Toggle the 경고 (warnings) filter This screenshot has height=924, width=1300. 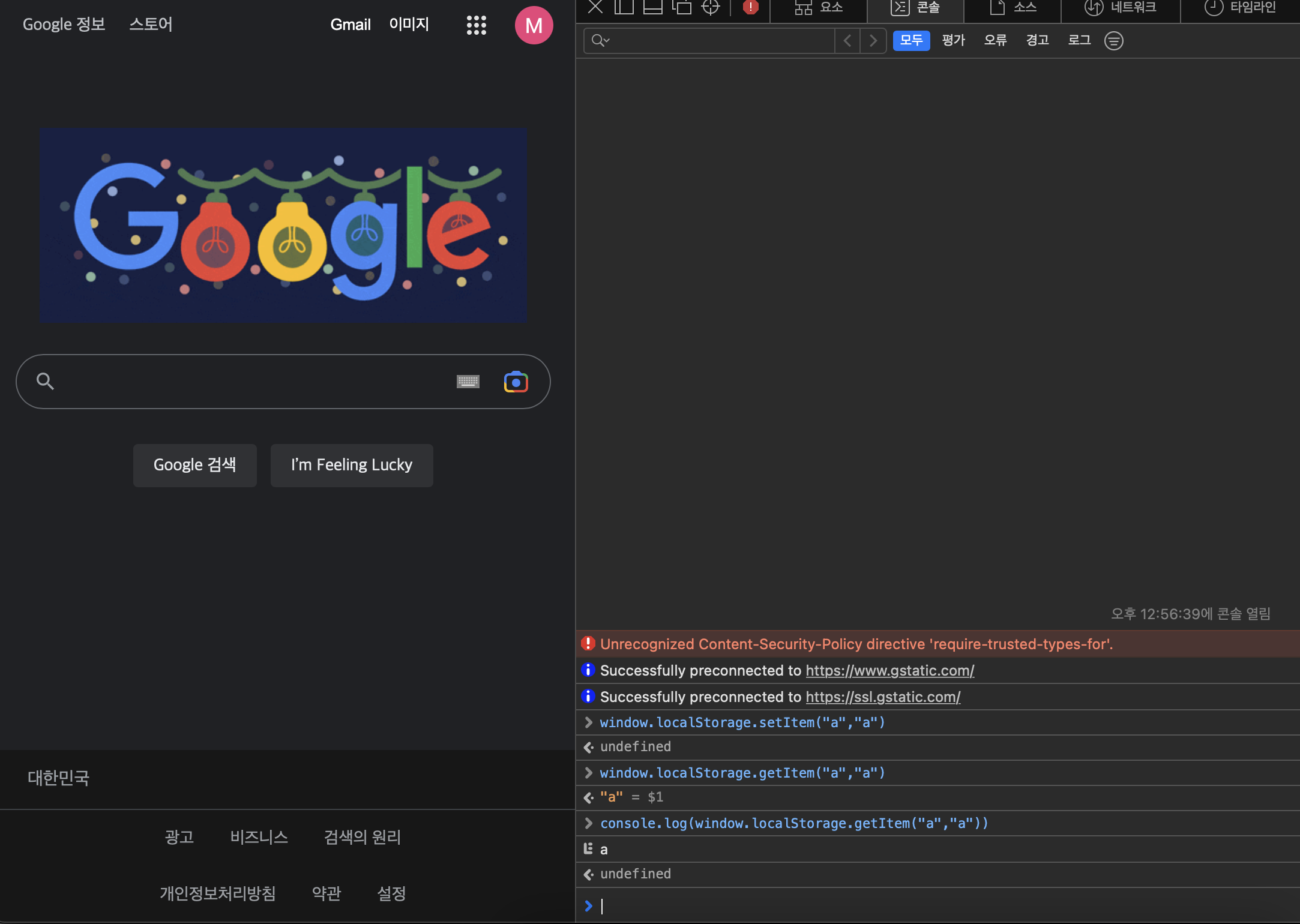1037,40
